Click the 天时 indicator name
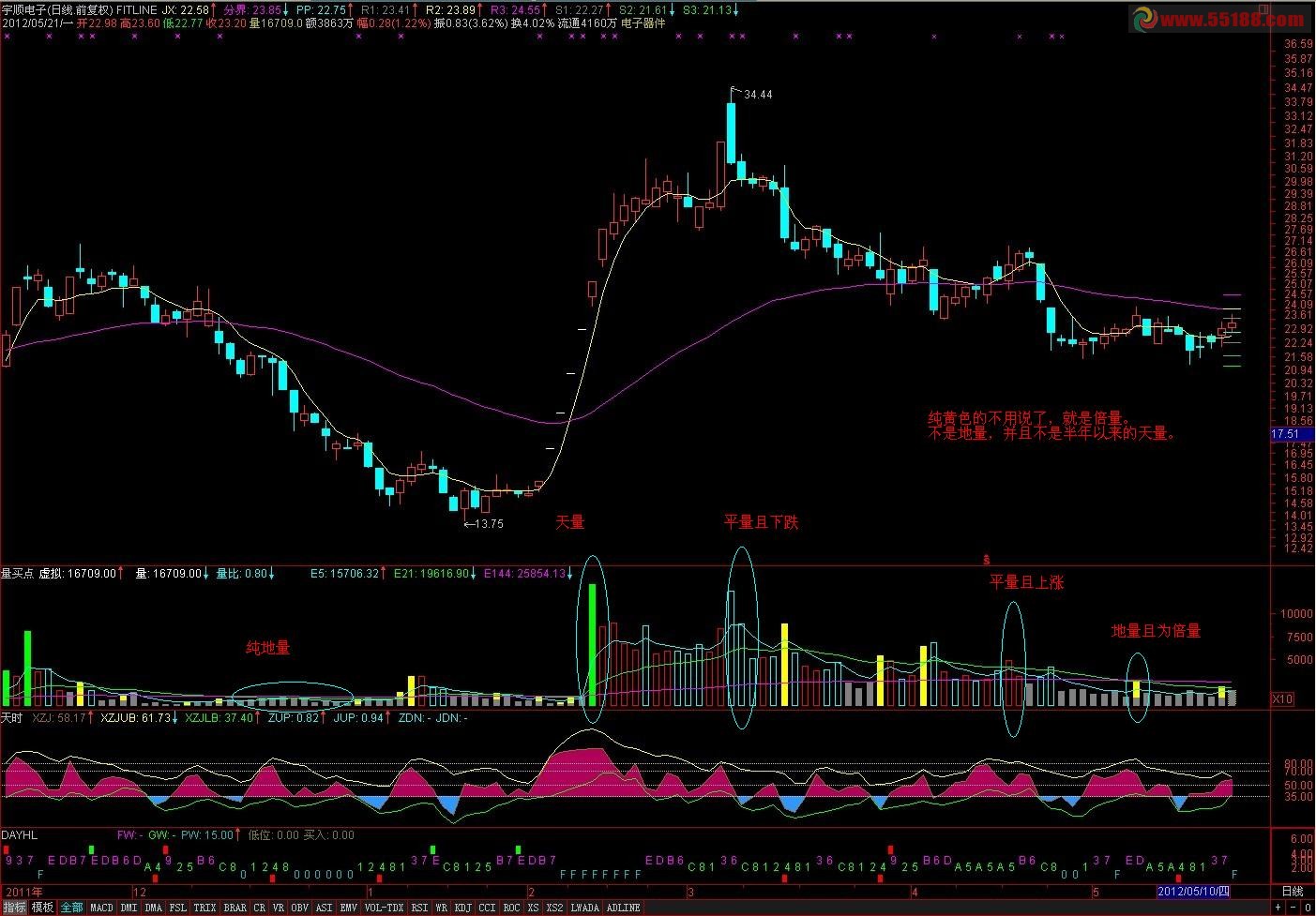This screenshot has width=1316, height=916. tap(11, 717)
